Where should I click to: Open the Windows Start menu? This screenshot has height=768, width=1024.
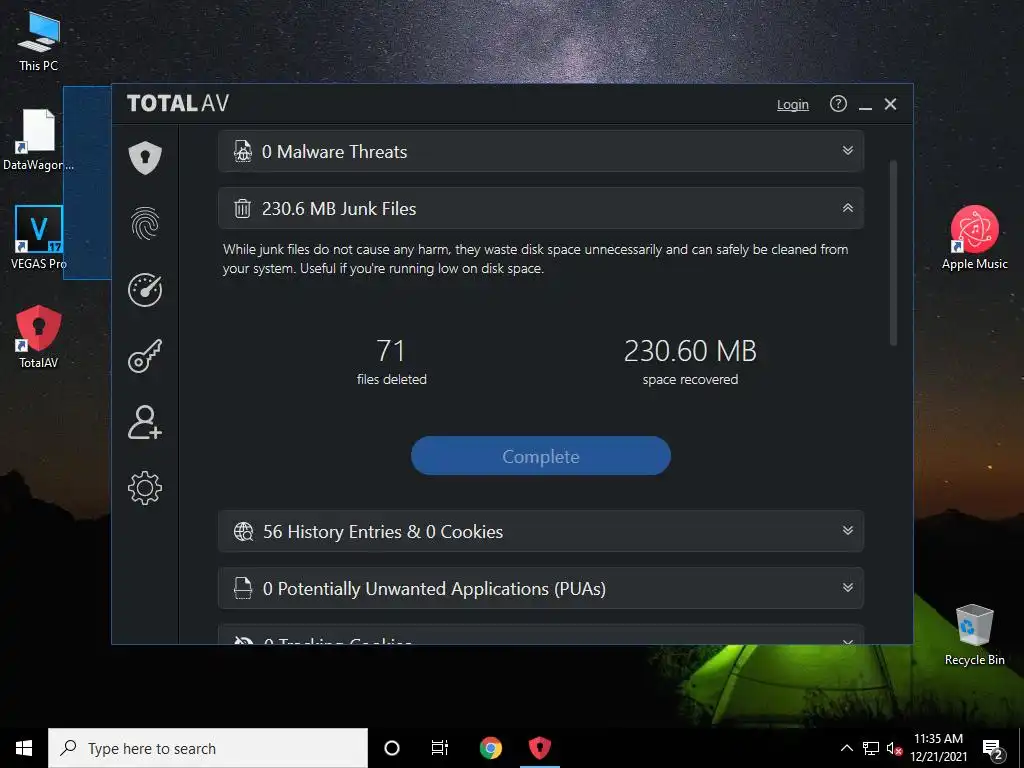pos(24,748)
